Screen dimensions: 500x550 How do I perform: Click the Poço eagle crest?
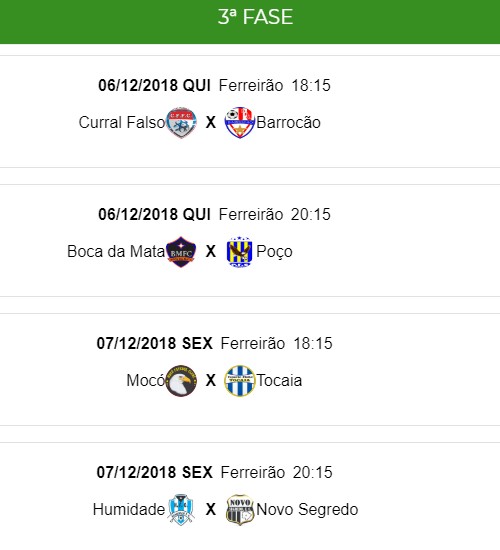pyautogui.click(x=240, y=251)
